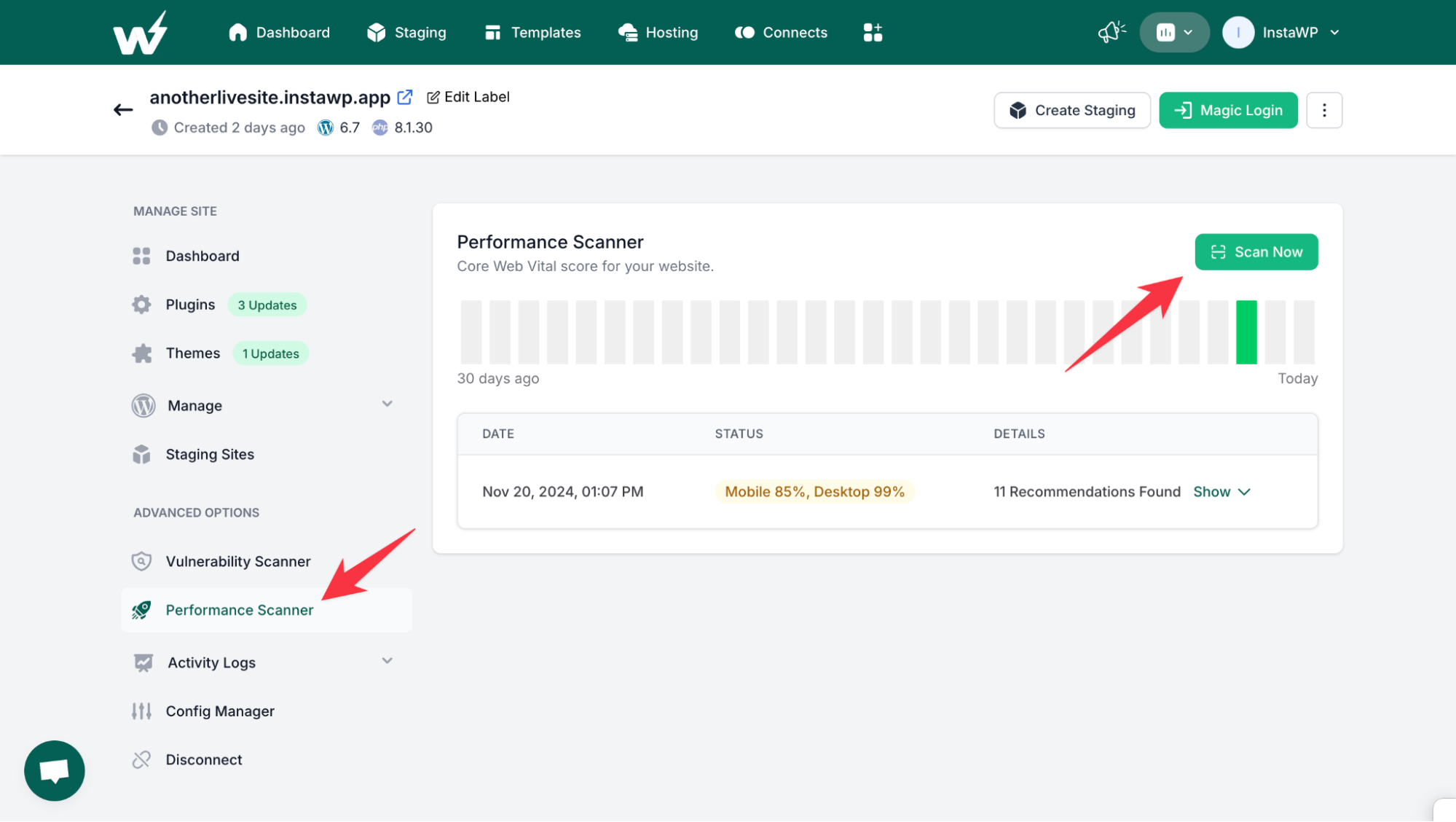Open the three-dot more options menu
The height and width of the screenshot is (822, 1456).
[1323, 110]
